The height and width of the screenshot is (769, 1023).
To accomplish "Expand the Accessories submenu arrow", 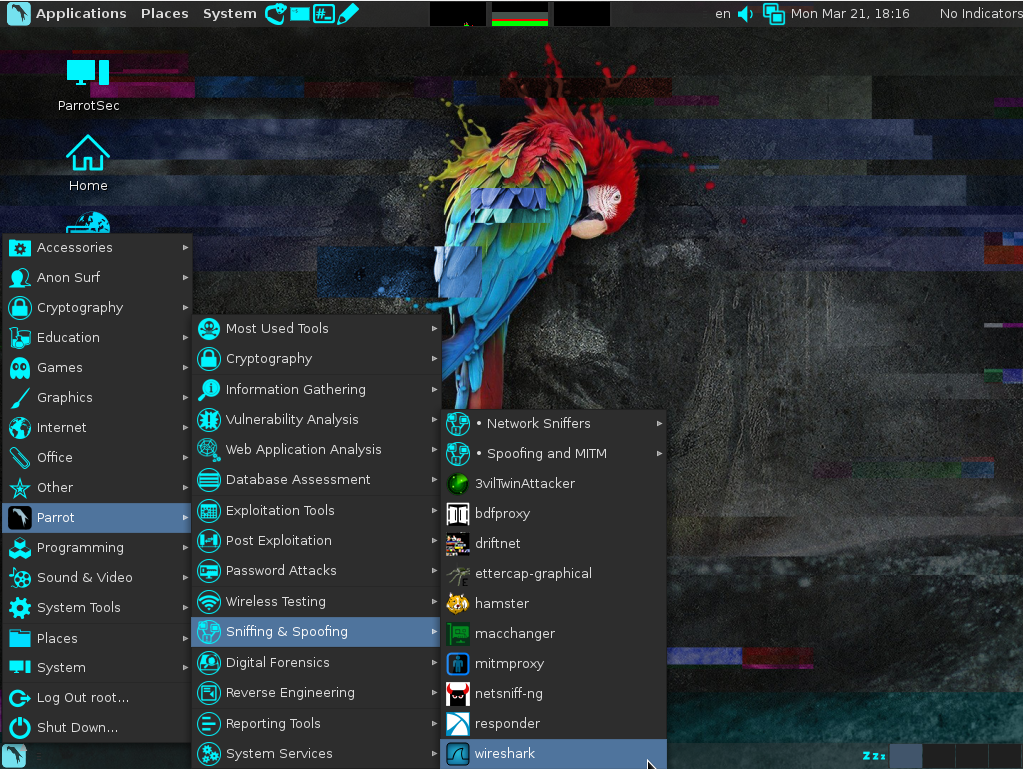I will (x=185, y=247).
